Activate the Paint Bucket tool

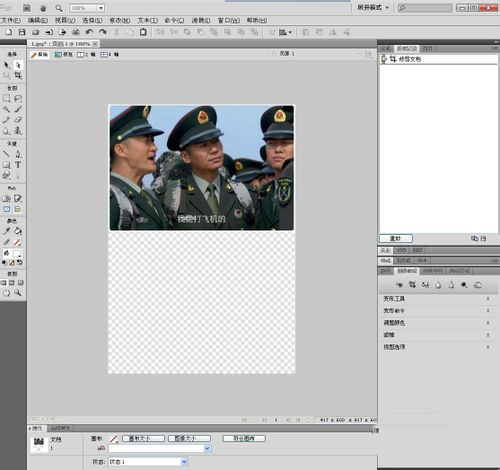coord(18,231)
